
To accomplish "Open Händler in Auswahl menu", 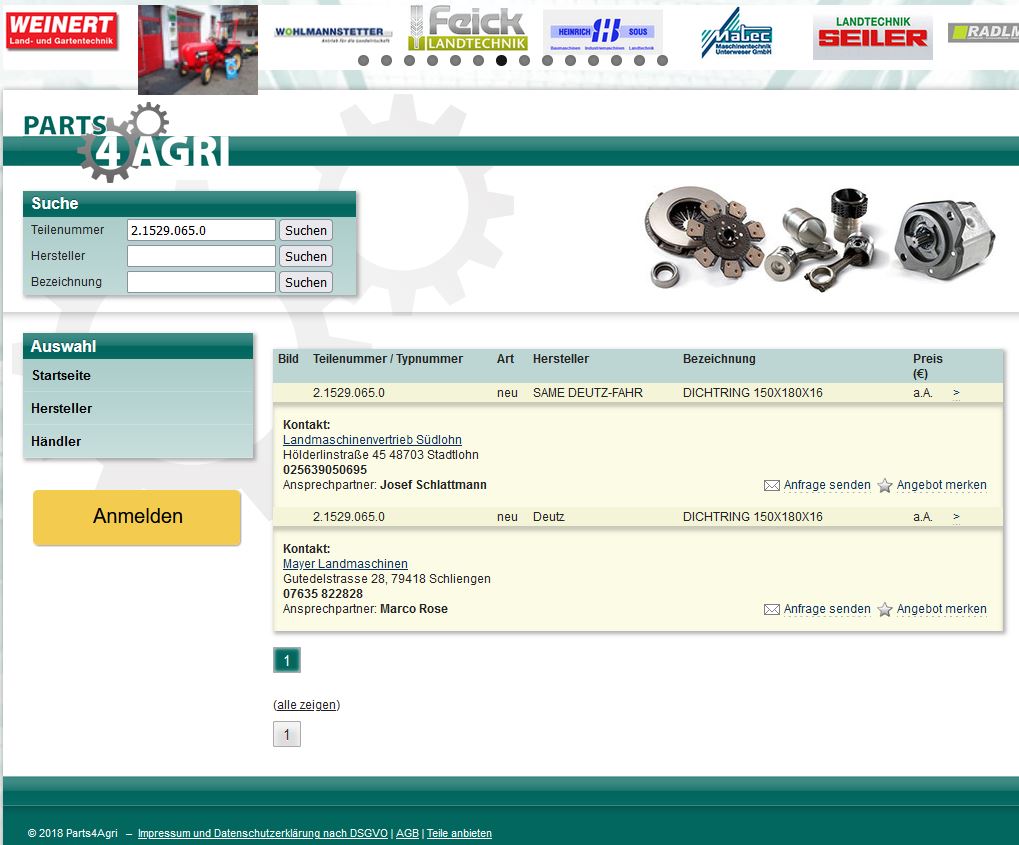I will pyautogui.click(x=56, y=442).
